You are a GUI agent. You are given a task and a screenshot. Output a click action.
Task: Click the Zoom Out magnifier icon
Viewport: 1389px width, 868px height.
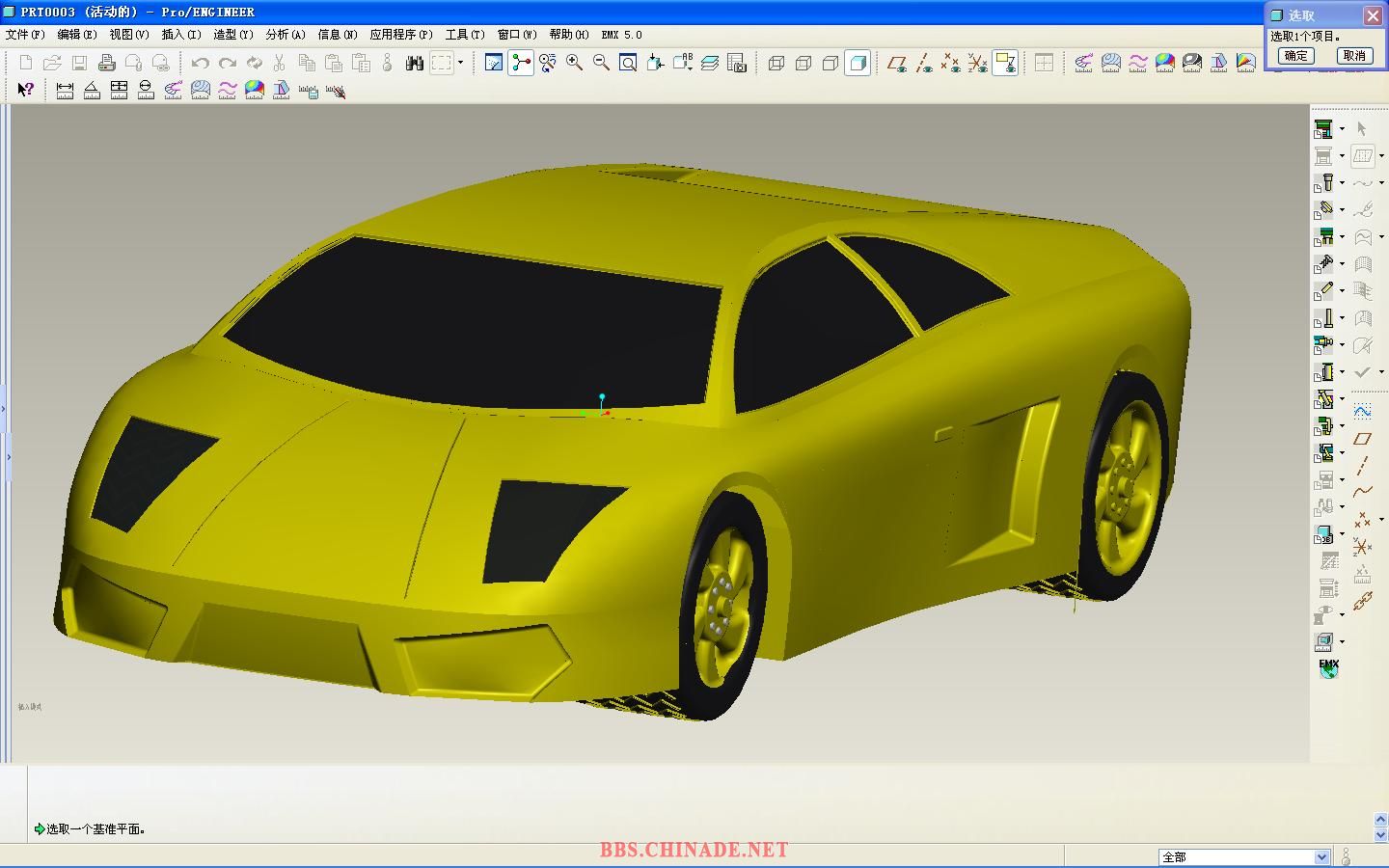[x=601, y=63]
